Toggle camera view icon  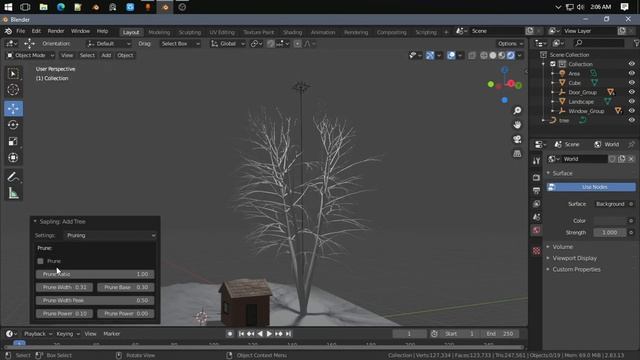tap(517, 139)
